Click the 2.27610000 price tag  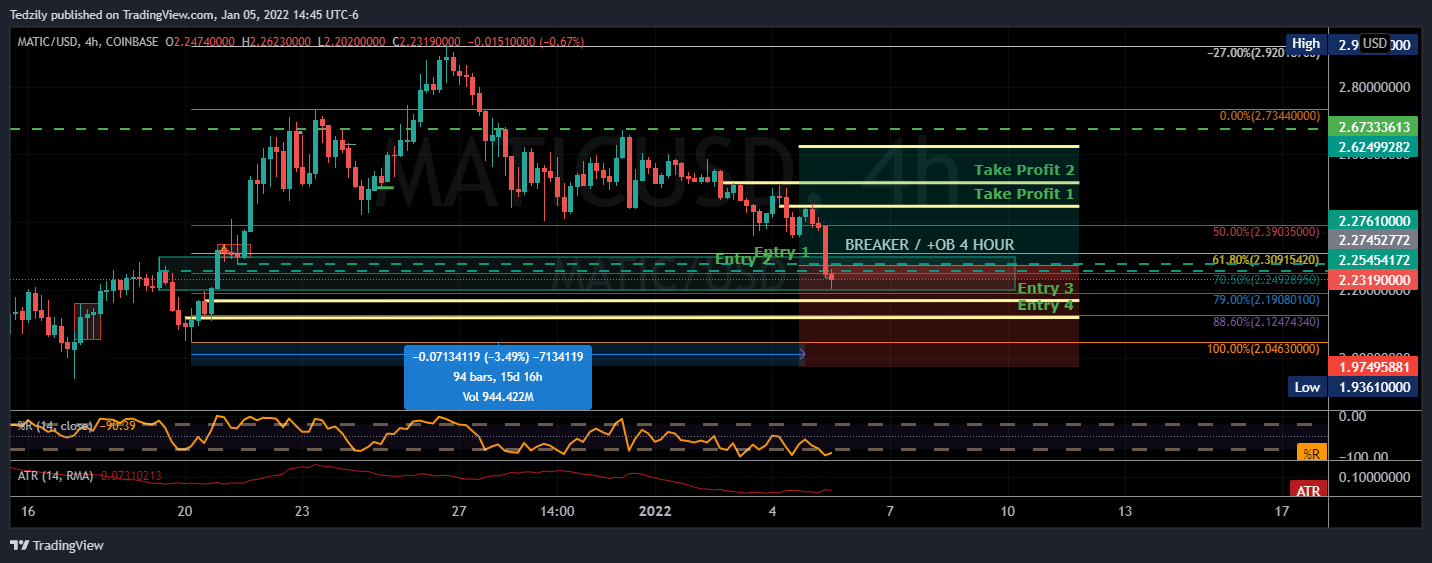click(1375, 221)
